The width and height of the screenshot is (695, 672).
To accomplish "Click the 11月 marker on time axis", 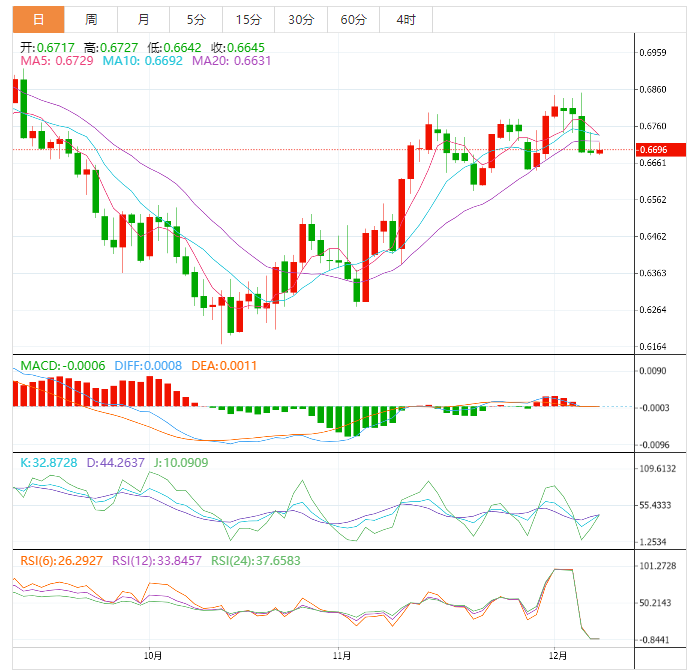I will (x=342, y=656).
